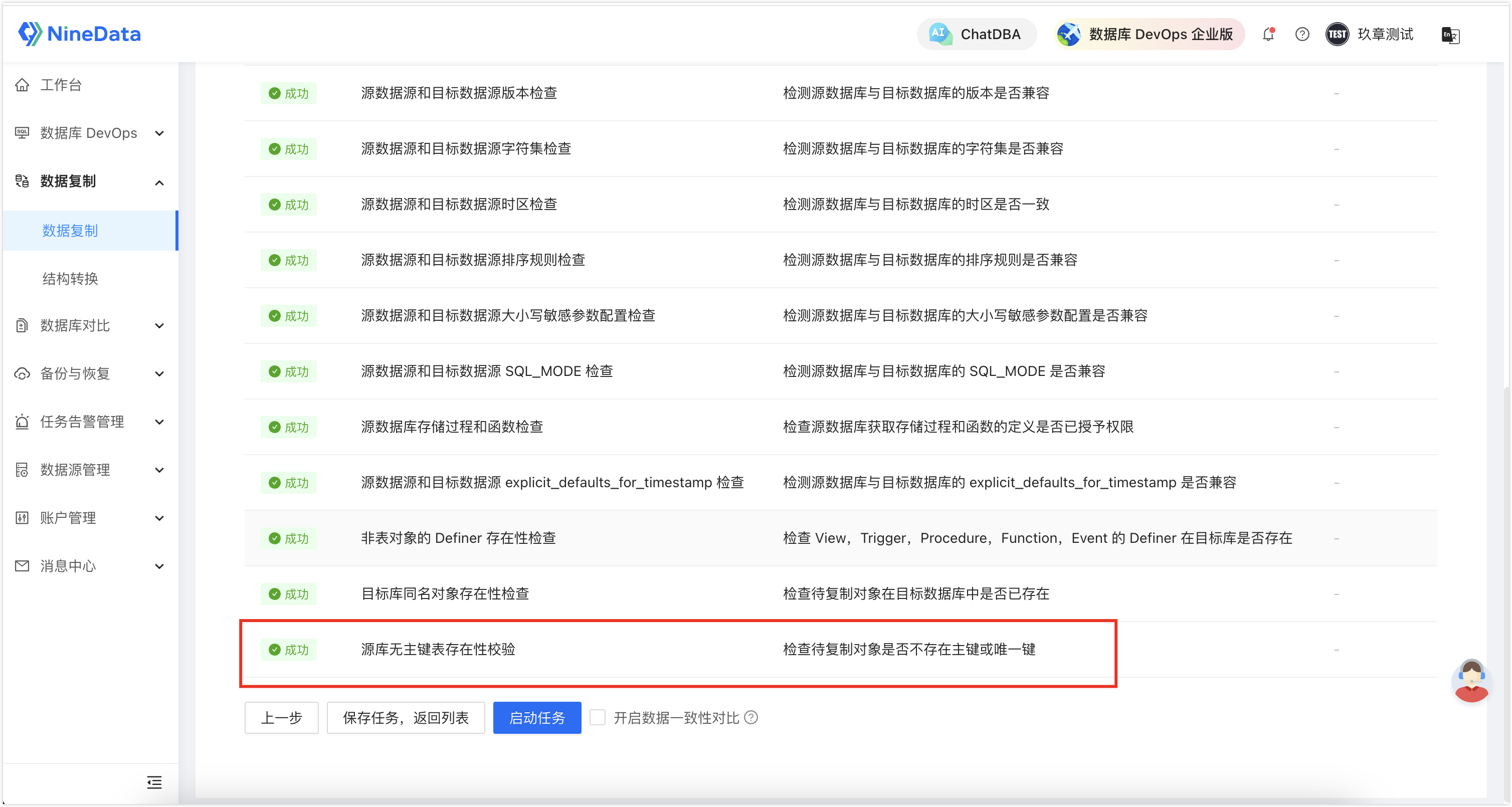Viewport: 1512px width, 807px height.
Task: Click the 数据复制 parent menu icon
Action: coord(22,181)
